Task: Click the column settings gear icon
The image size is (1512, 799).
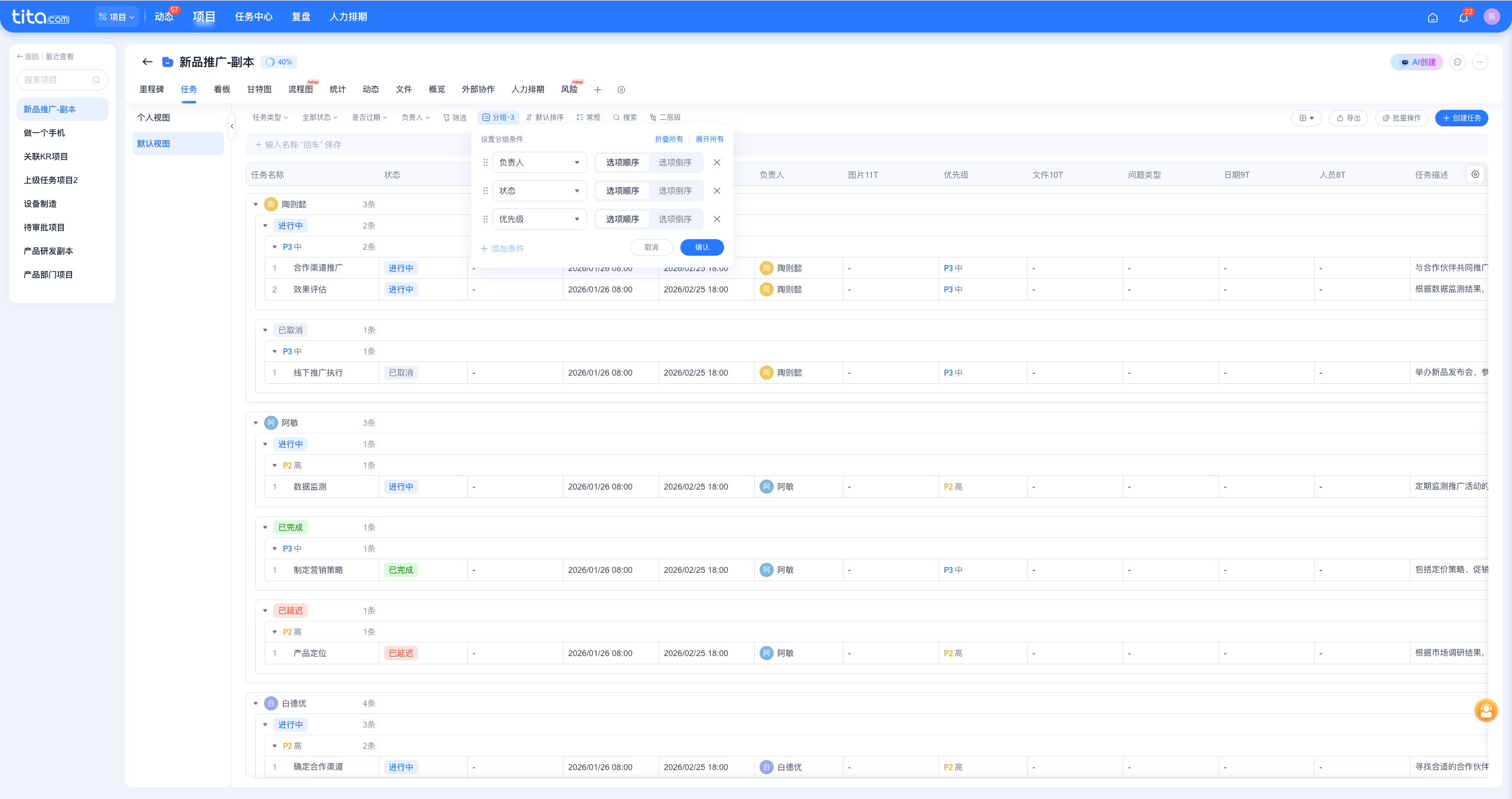Action: (x=1475, y=174)
